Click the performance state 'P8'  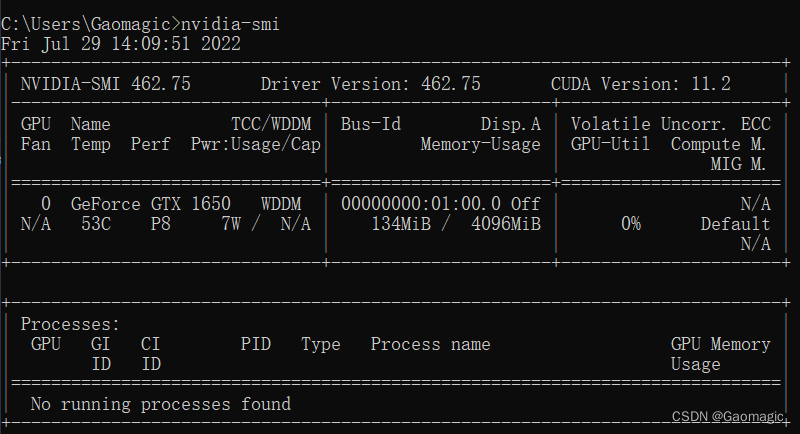tap(160, 224)
